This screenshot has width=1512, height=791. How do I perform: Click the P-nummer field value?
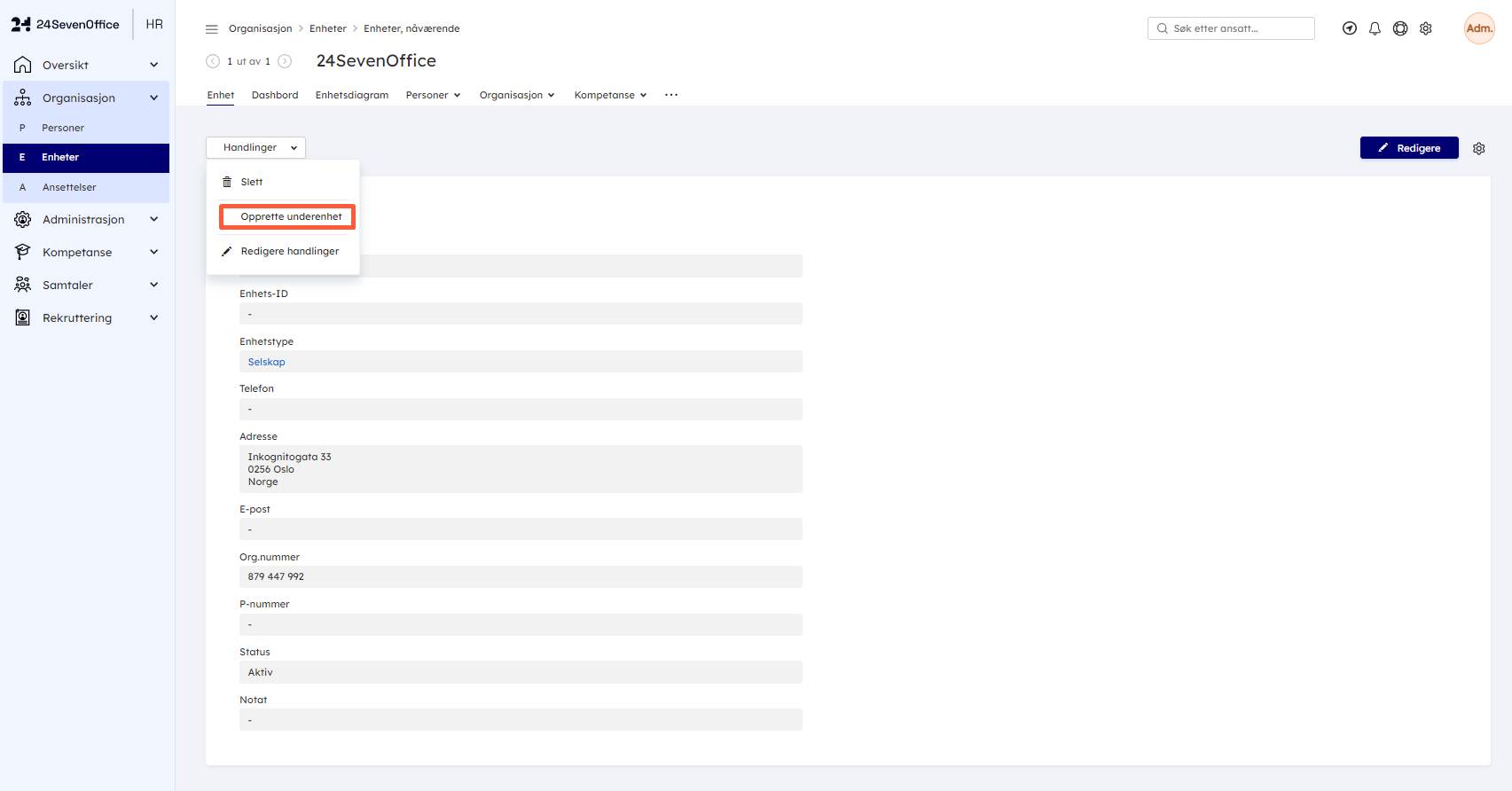click(x=521, y=624)
